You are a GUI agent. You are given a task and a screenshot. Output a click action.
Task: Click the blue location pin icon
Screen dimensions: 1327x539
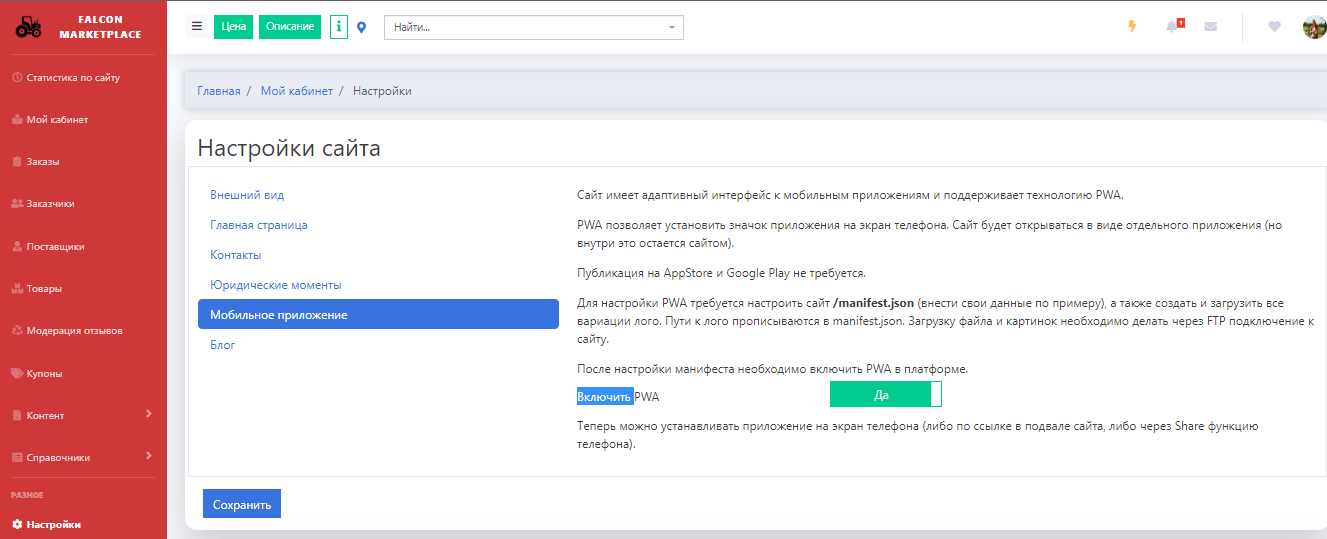[x=361, y=27]
